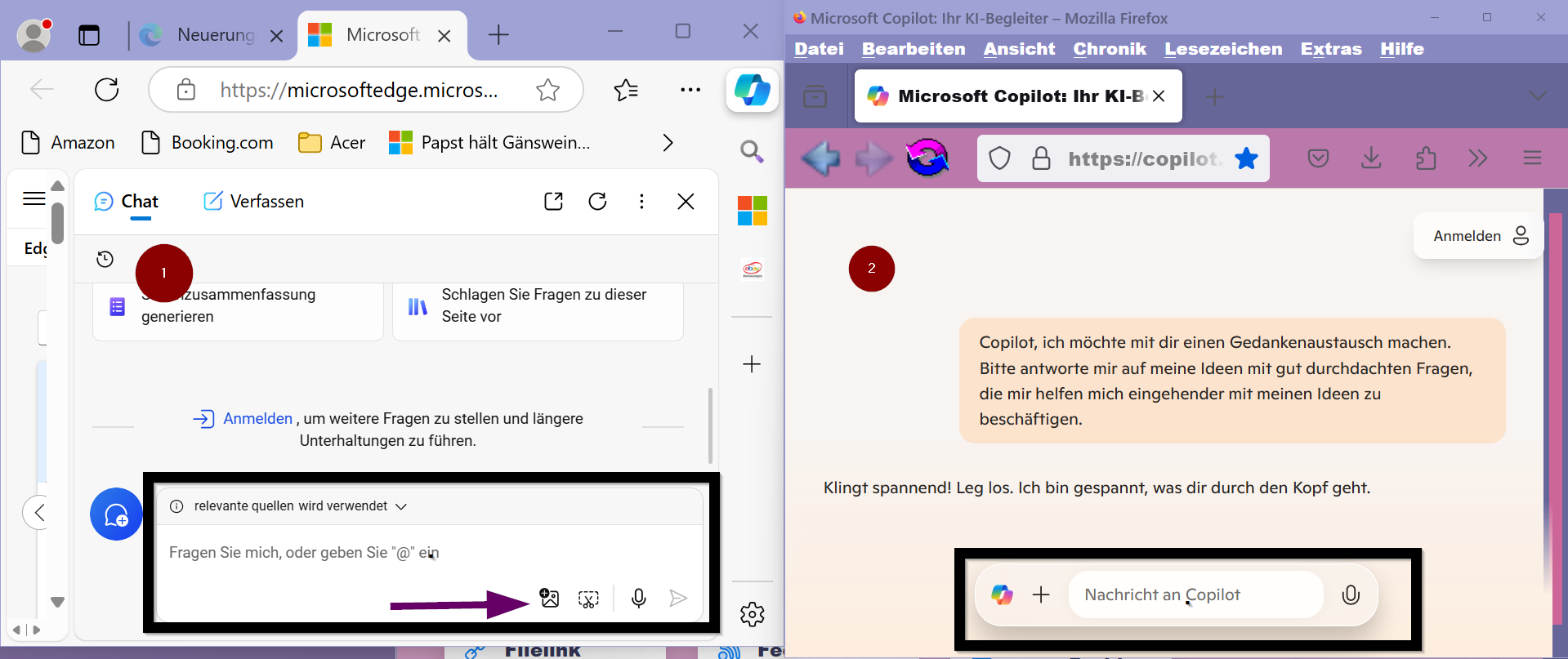Viewport: 1568px width, 659px height.
Task: Add a new app to Edge sidebar
Action: click(x=752, y=363)
